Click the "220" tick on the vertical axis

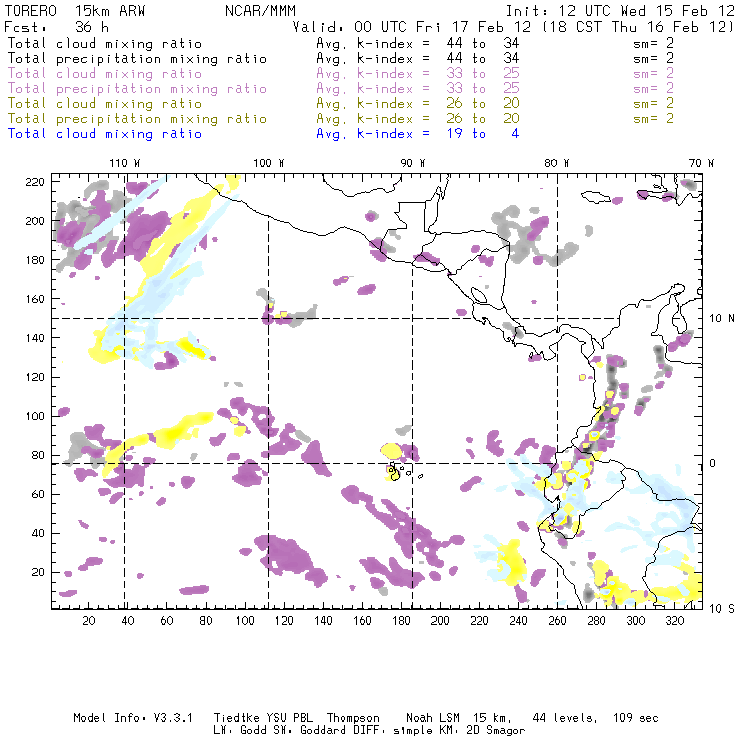pos(35,182)
